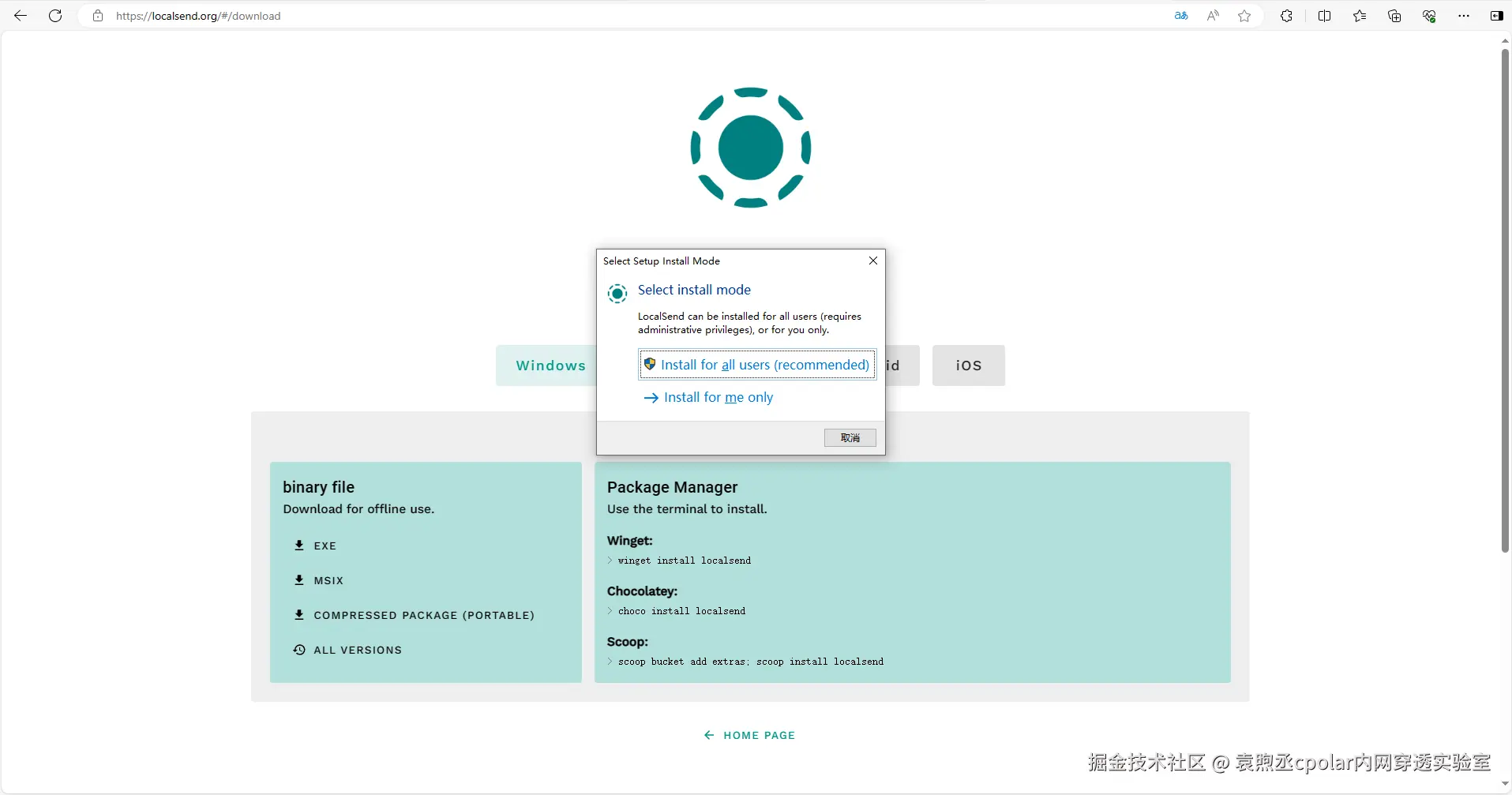Image resolution: width=1512 pixels, height=795 pixels.
Task: Click the scrollbar down arrow
Action: 1505,784
